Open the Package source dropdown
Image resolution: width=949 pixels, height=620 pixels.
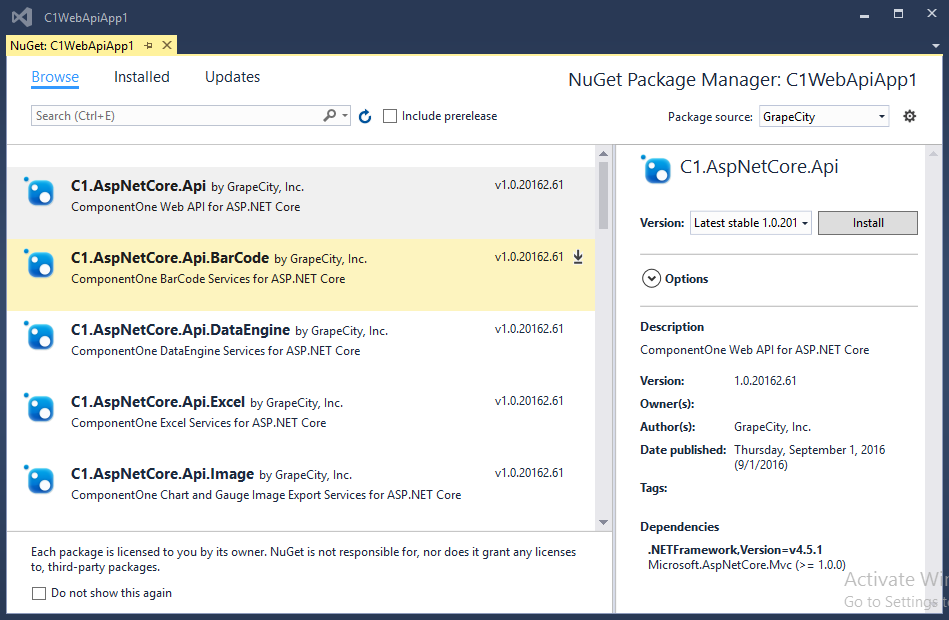[x=824, y=117]
